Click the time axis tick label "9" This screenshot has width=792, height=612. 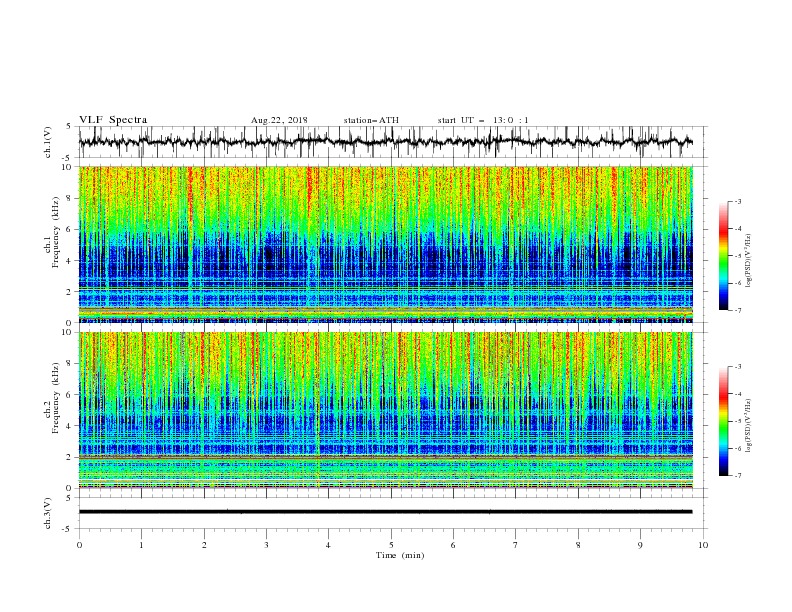click(640, 545)
